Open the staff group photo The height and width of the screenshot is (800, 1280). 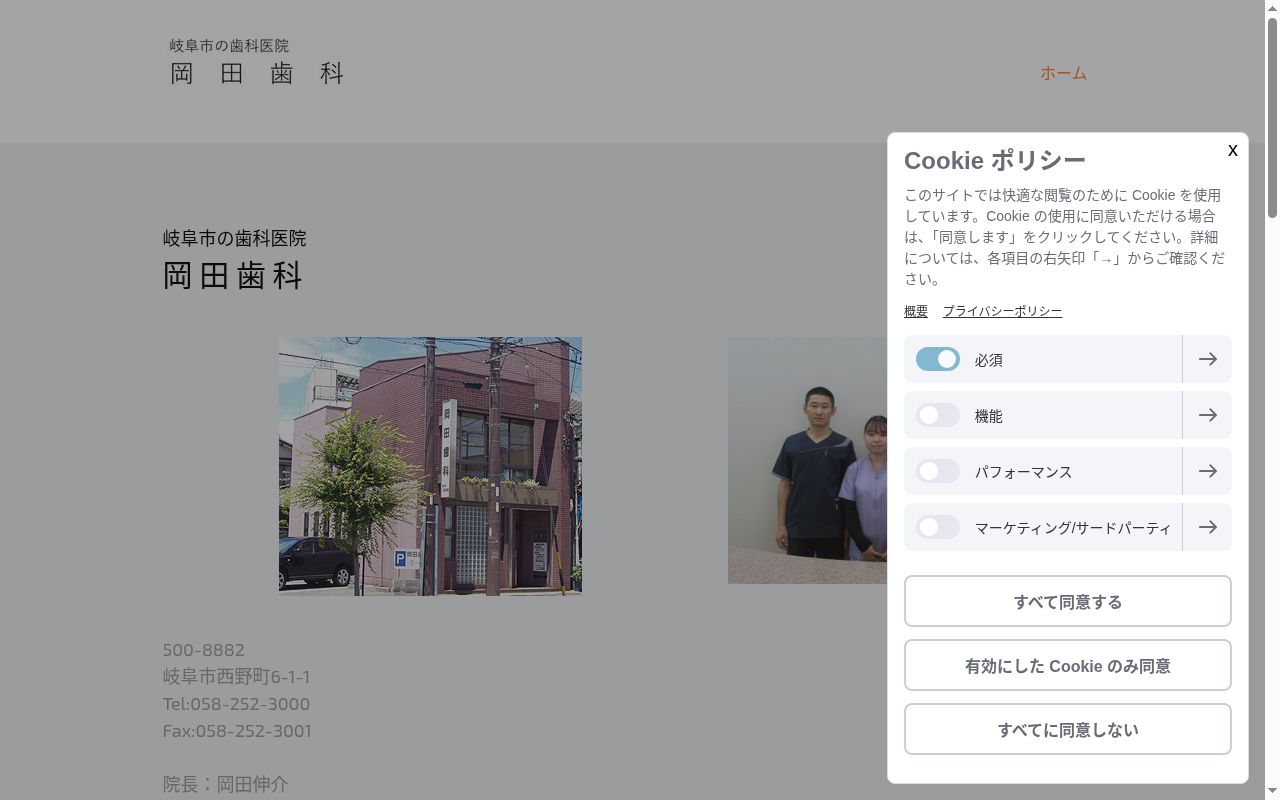click(807, 460)
